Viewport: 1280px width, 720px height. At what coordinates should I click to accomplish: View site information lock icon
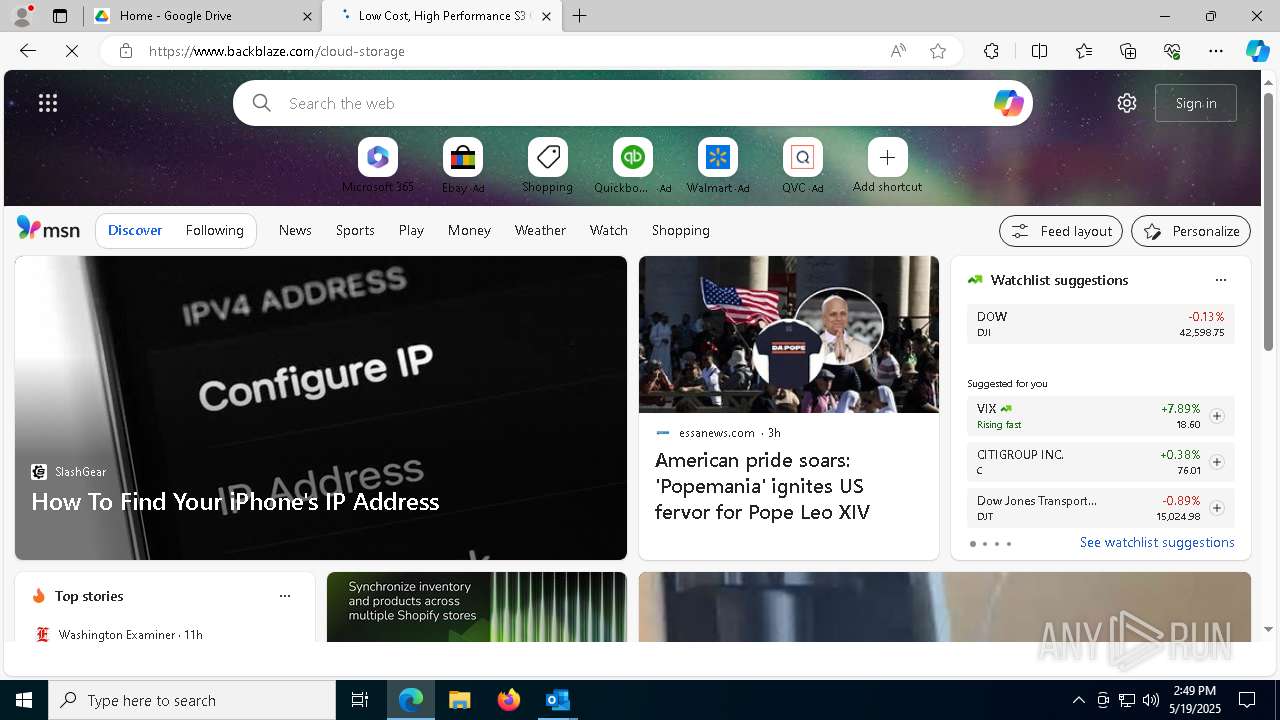(x=126, y=51)
